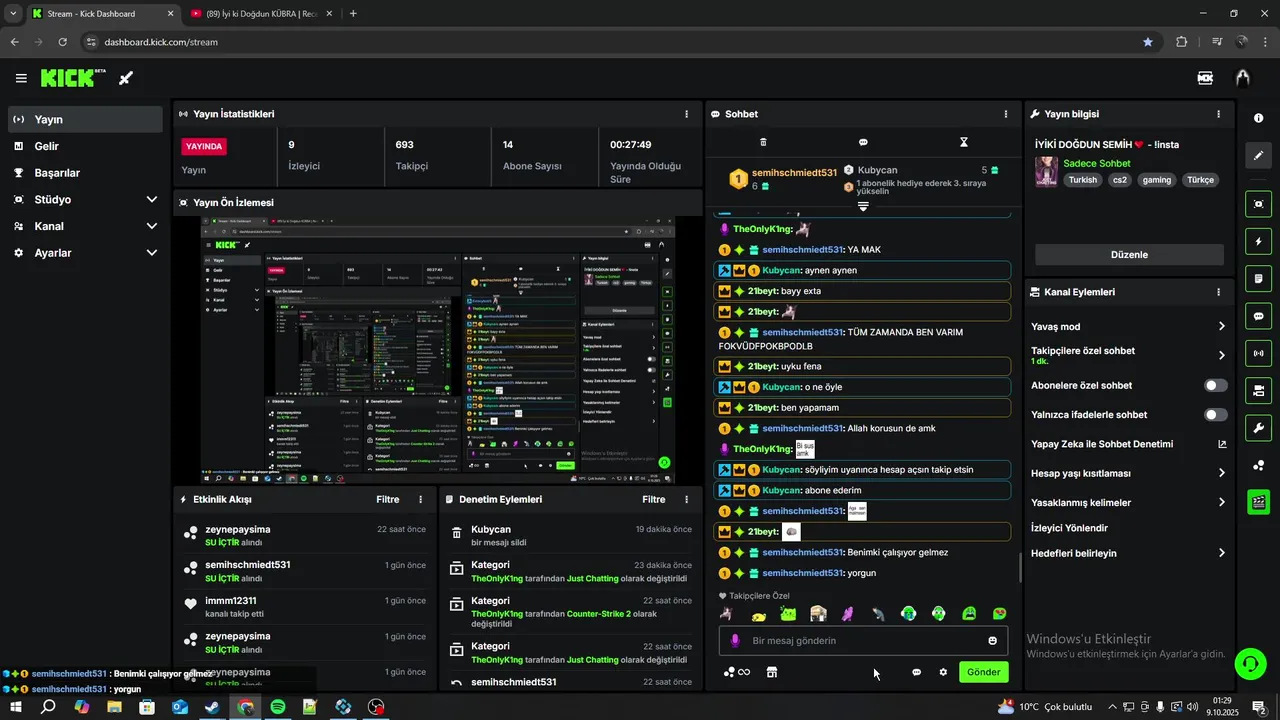Open the emoji picker in message box
Screen dimensions: 1280x720
pyautogui.click(x=992, y=641)
